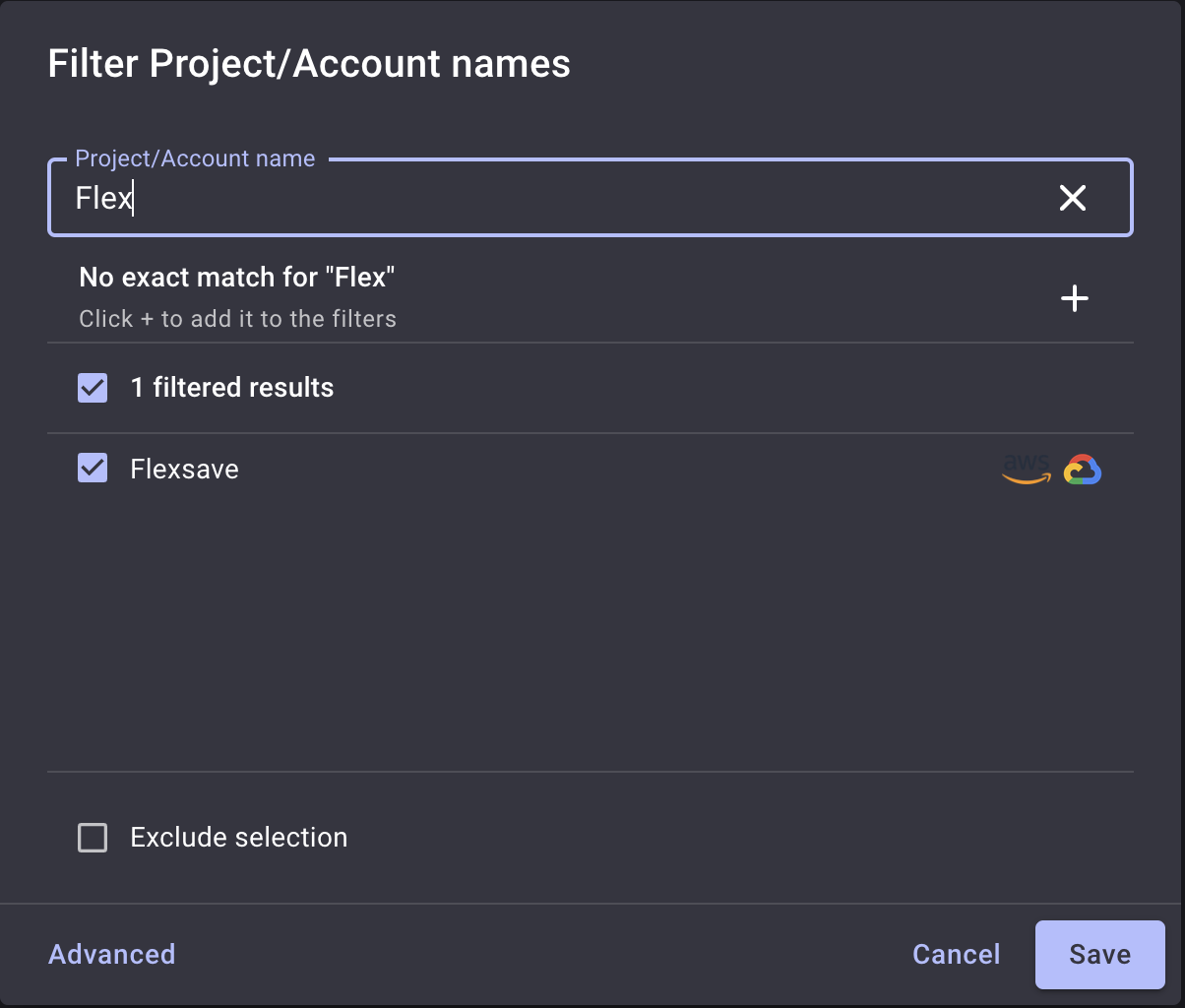
Task: Click the "Filter Project/Account names" dialog title
Action: coord(309,64)
